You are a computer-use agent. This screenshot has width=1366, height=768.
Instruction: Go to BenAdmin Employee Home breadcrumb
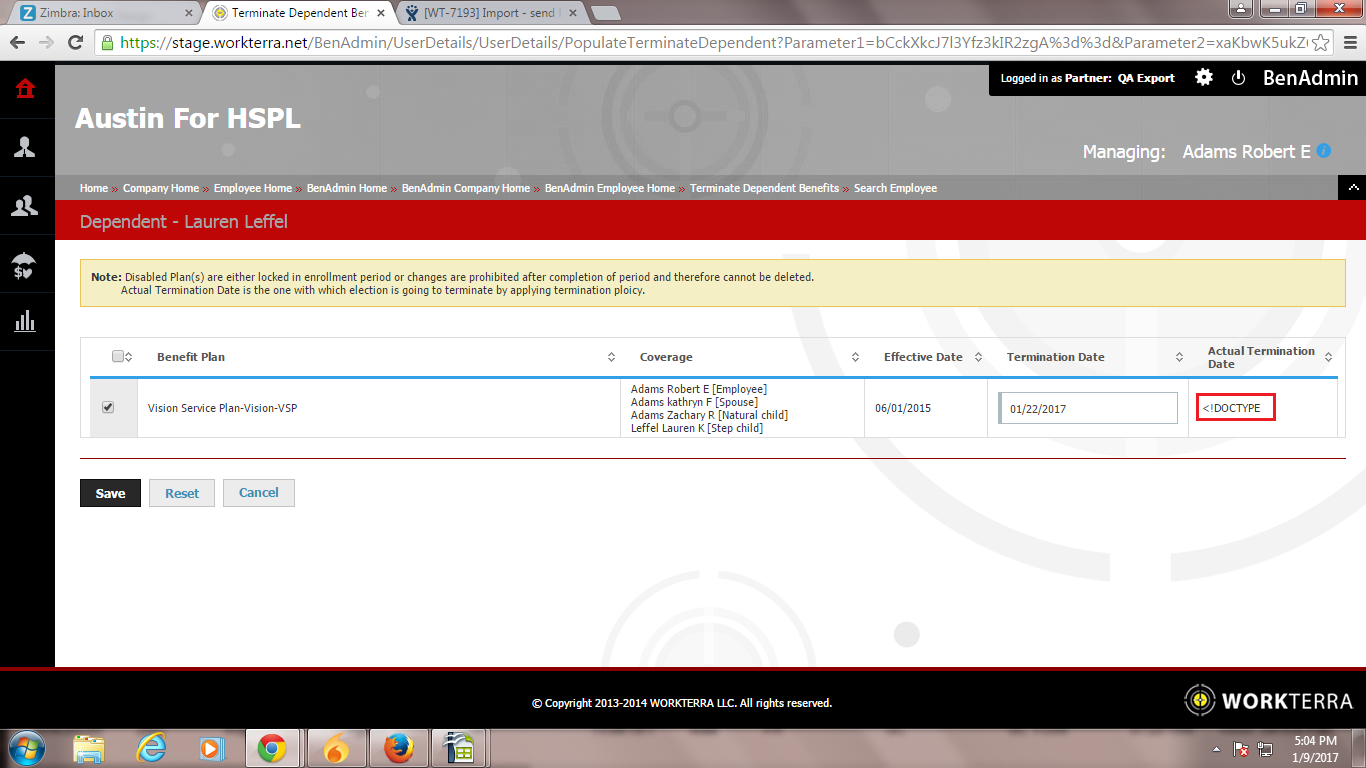point(610,188)
